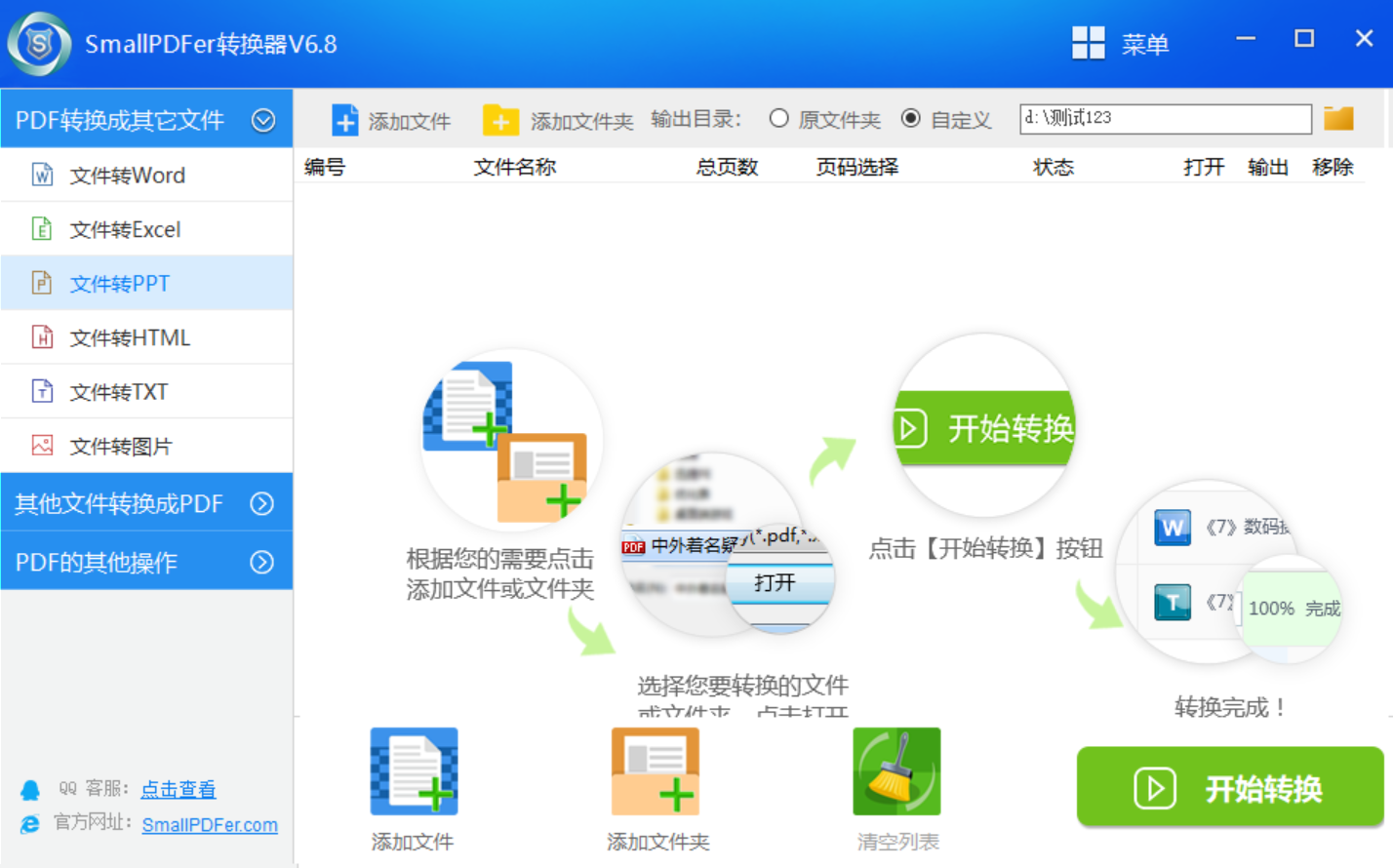
Task: Click the 文件转PPT document icon
Action: [42, 283]
